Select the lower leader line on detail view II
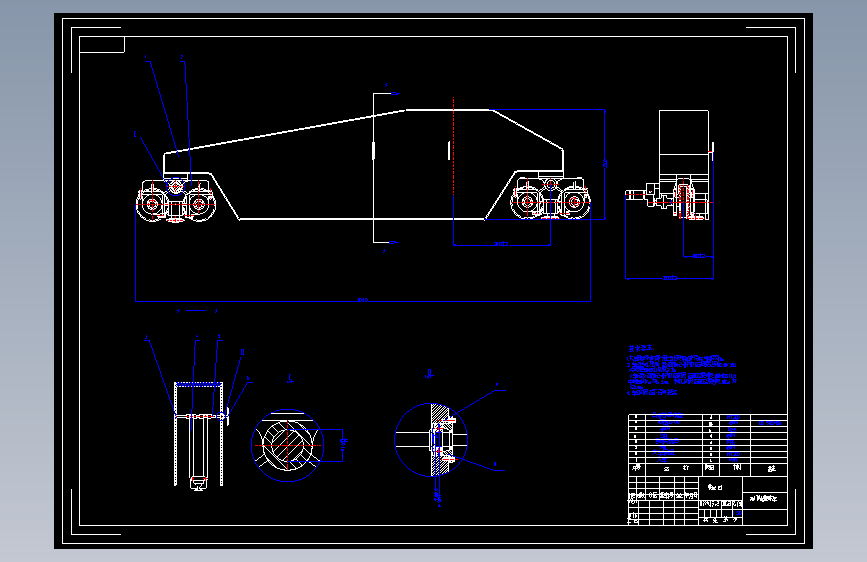This screenshot has height=562, width=867. [479, 464]
